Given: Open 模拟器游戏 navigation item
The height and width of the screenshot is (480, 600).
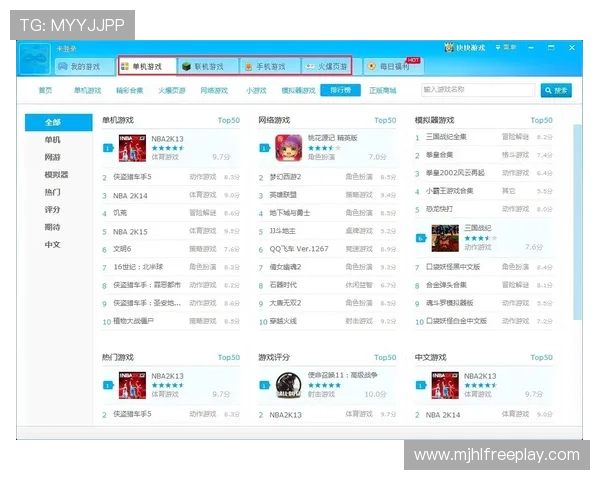Looking at the screenshot, I should pyautogui.click(x=298, y=90).
